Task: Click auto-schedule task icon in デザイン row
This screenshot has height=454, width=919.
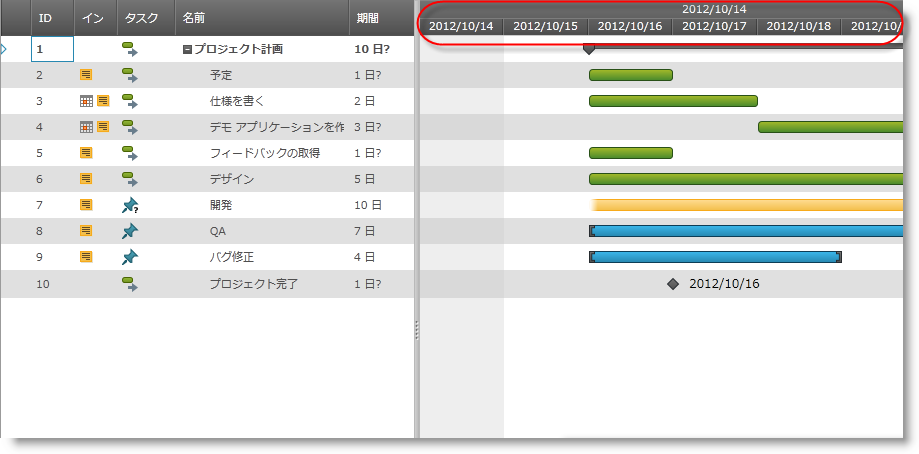Action: 130,179
